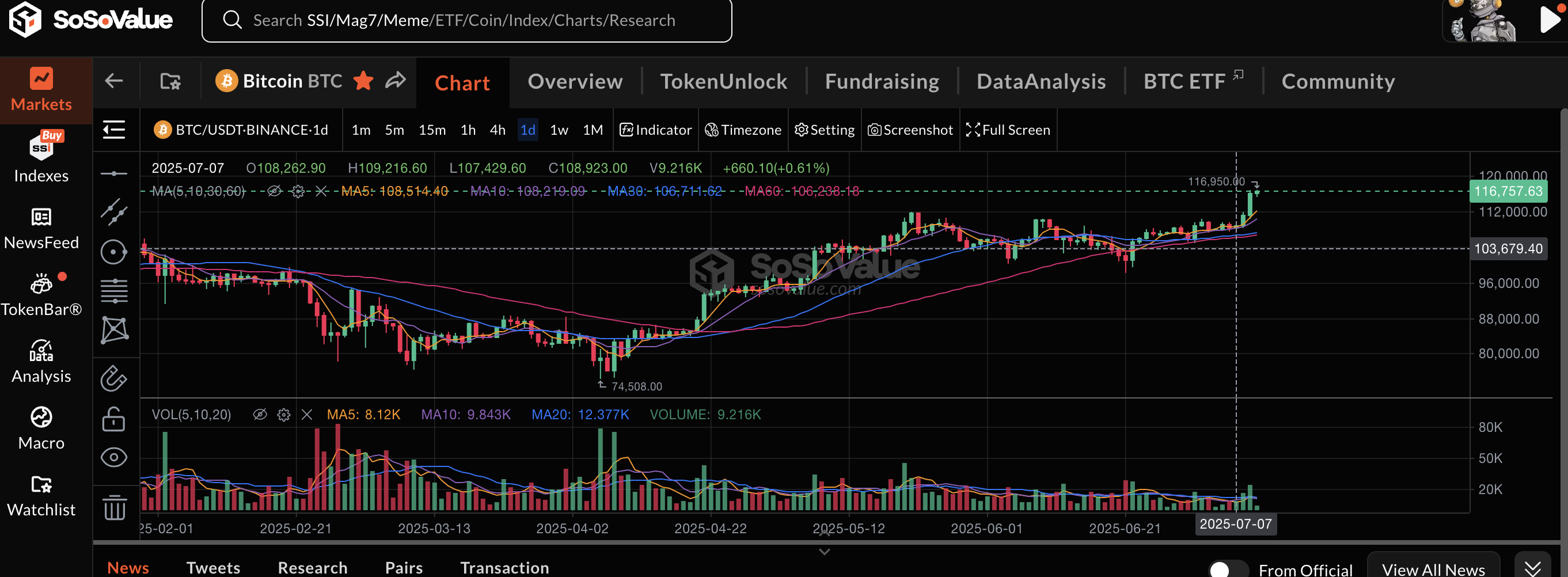Hide the VOL(5,10,20) indicator
The width and height of the screenshot is (1568, 577).
pyautogui.click(x=260, y=415)
